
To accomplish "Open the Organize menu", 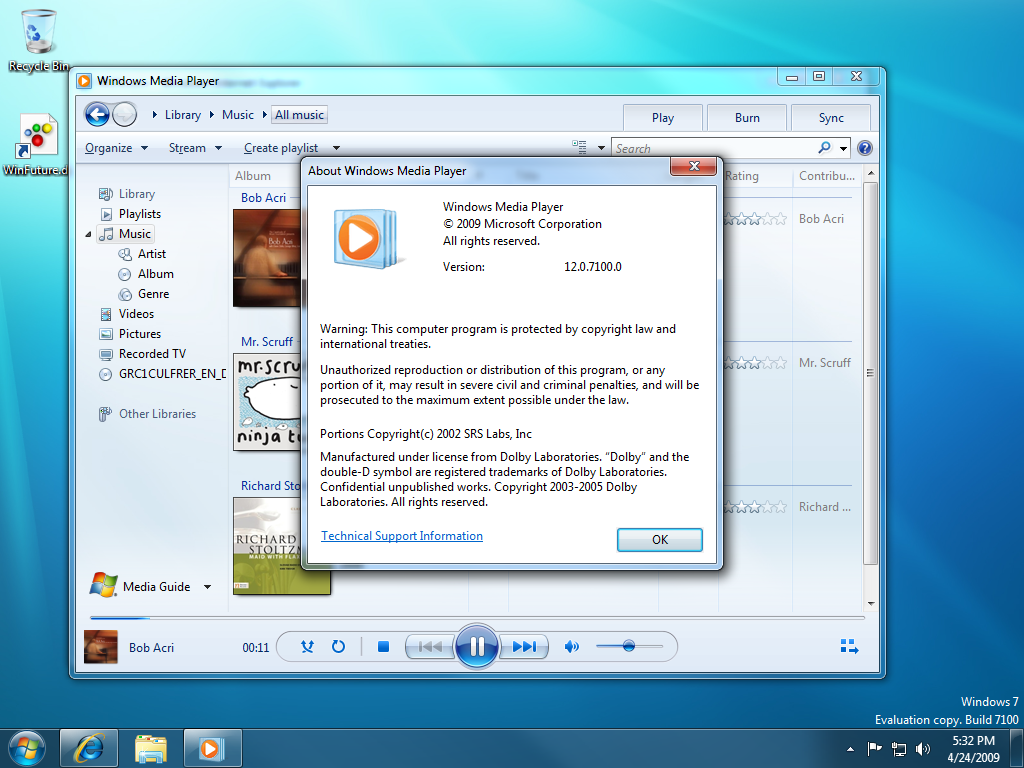I will [116, 148].
